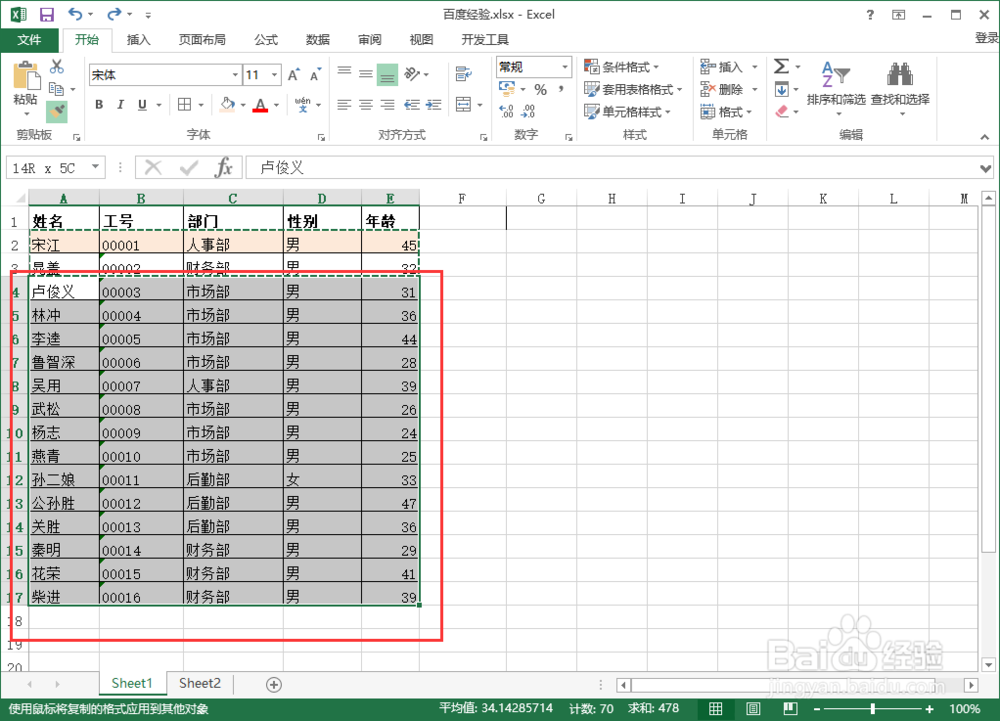Viewport: 1000px width, 721px height.
Task: Toggle bold formatting
Action: [98, 104]
